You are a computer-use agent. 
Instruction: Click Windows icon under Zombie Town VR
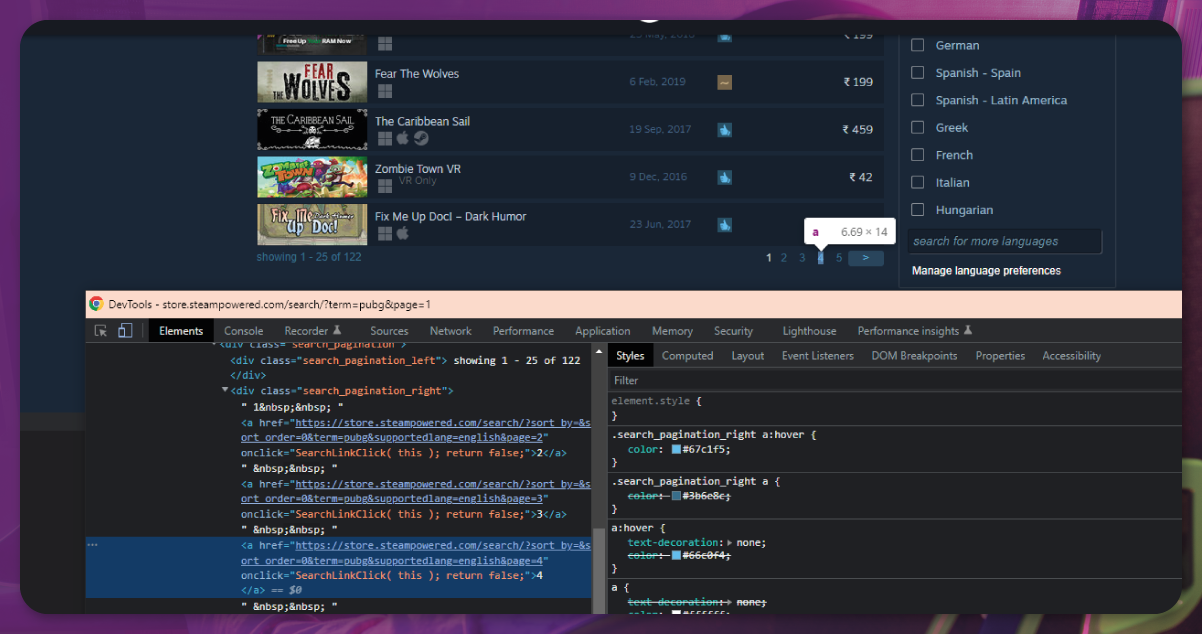tap(384, 186)
